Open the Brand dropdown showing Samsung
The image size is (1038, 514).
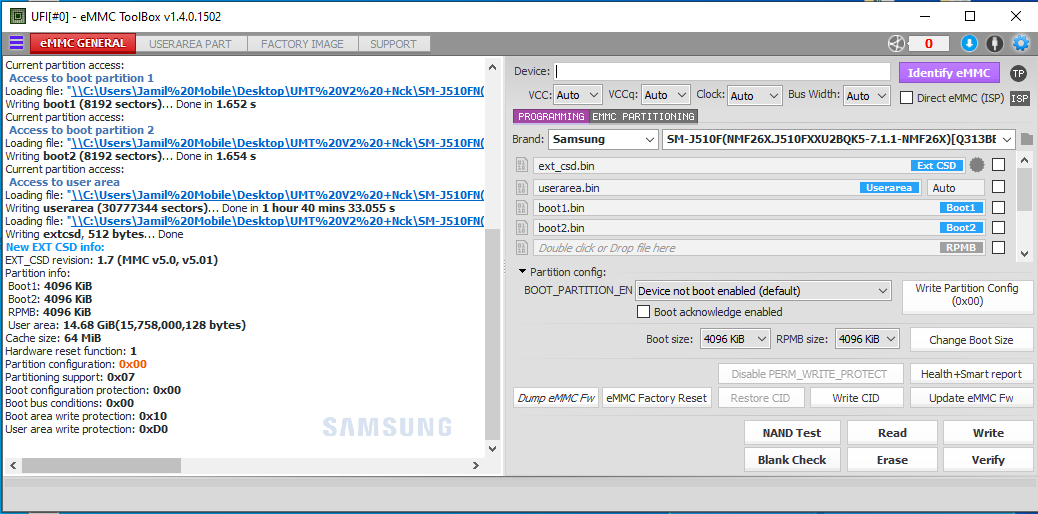pyautogui.click(x=602, y=140)
